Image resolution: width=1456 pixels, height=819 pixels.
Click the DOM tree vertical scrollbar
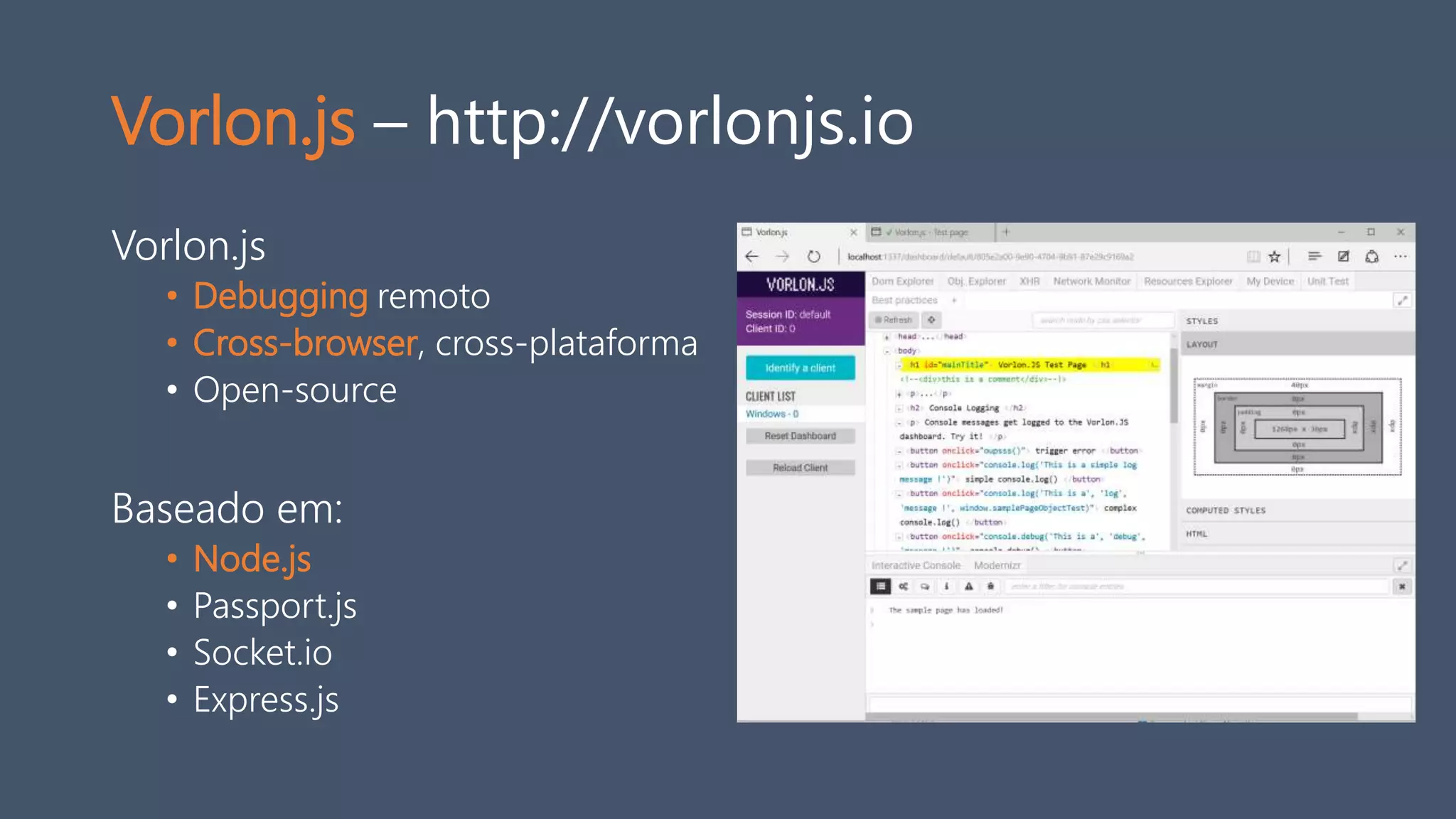[1173, 386]
